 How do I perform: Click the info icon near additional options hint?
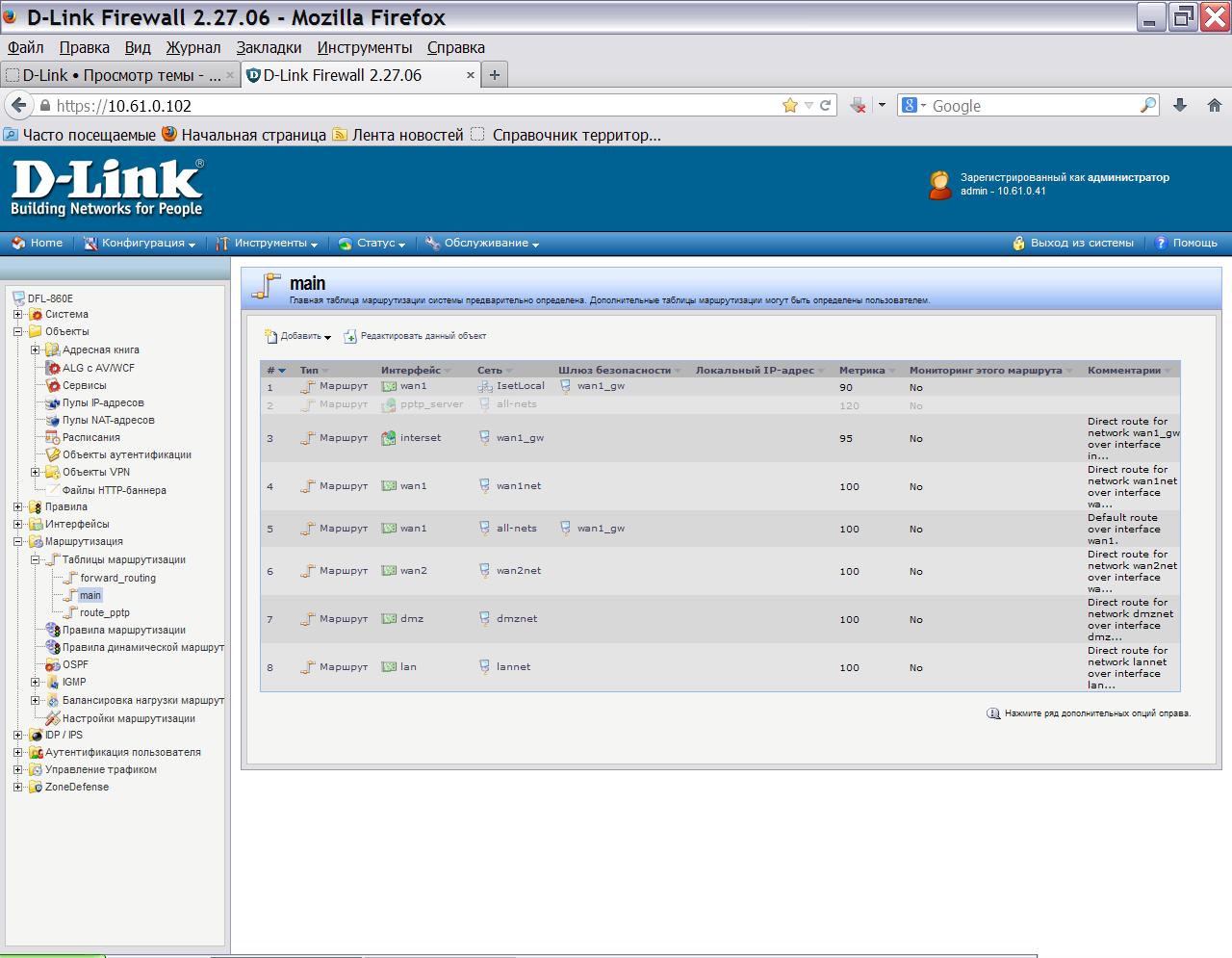click(x=993, y=713)
